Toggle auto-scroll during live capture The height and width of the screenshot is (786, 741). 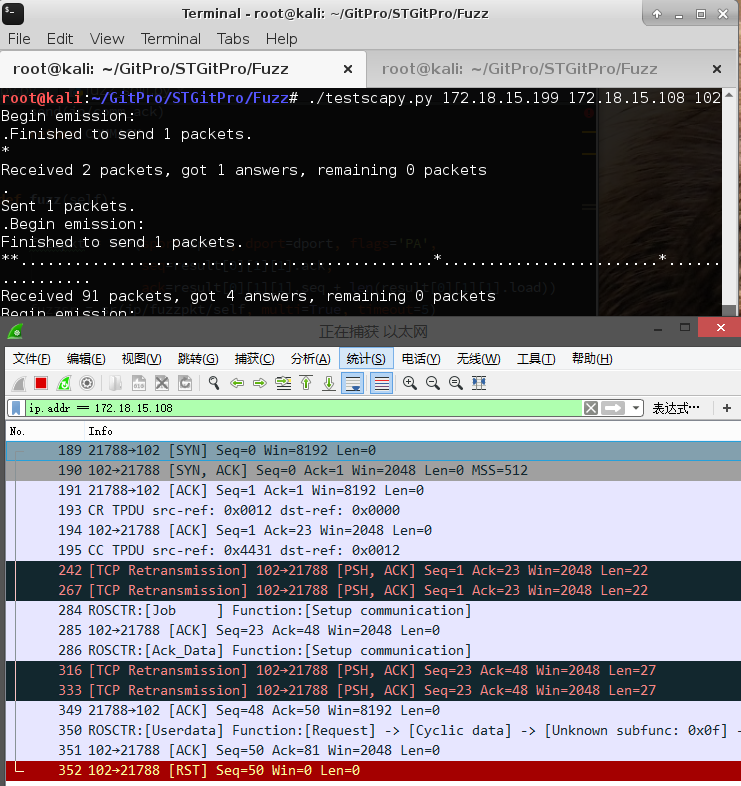pos(352,383)
